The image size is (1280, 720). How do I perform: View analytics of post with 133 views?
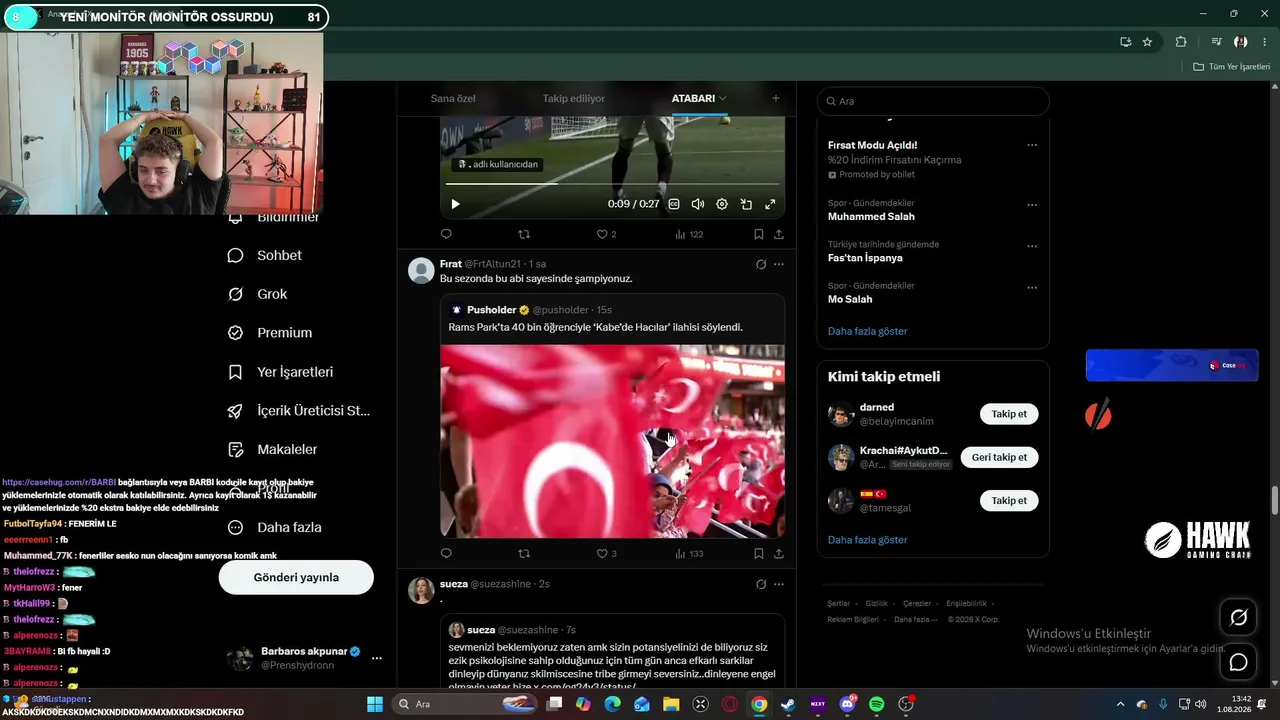(x=689, y=553)
